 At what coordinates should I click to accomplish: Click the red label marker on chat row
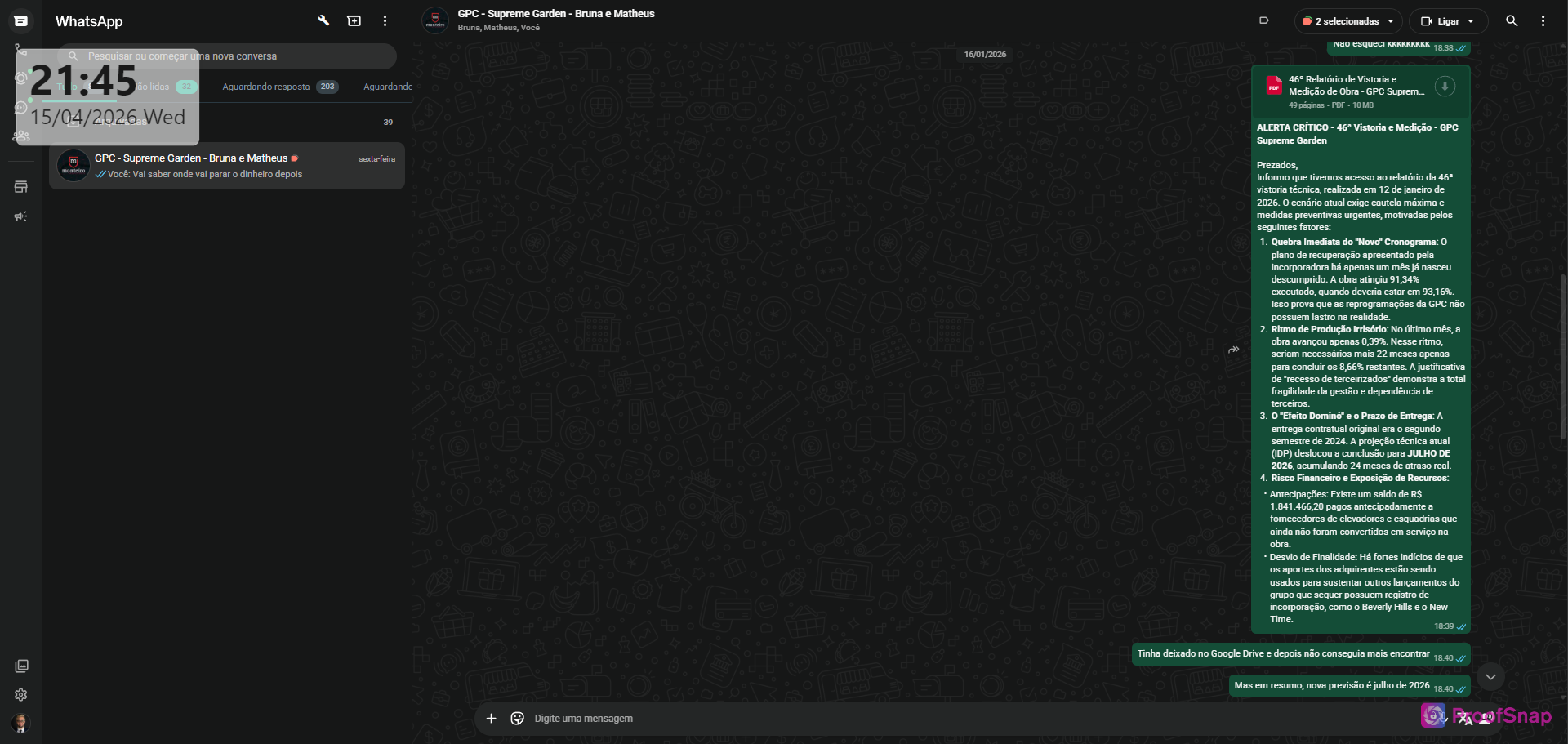pyautogui.click(x=295, y=158)
